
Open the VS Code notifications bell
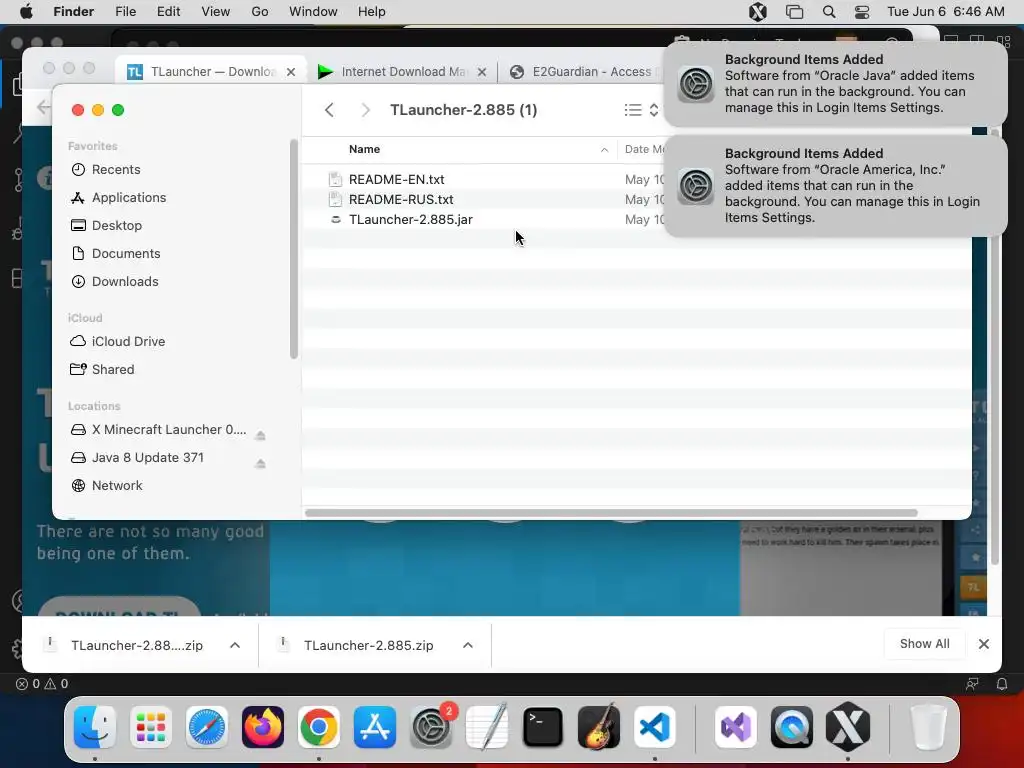(1002, 684)
